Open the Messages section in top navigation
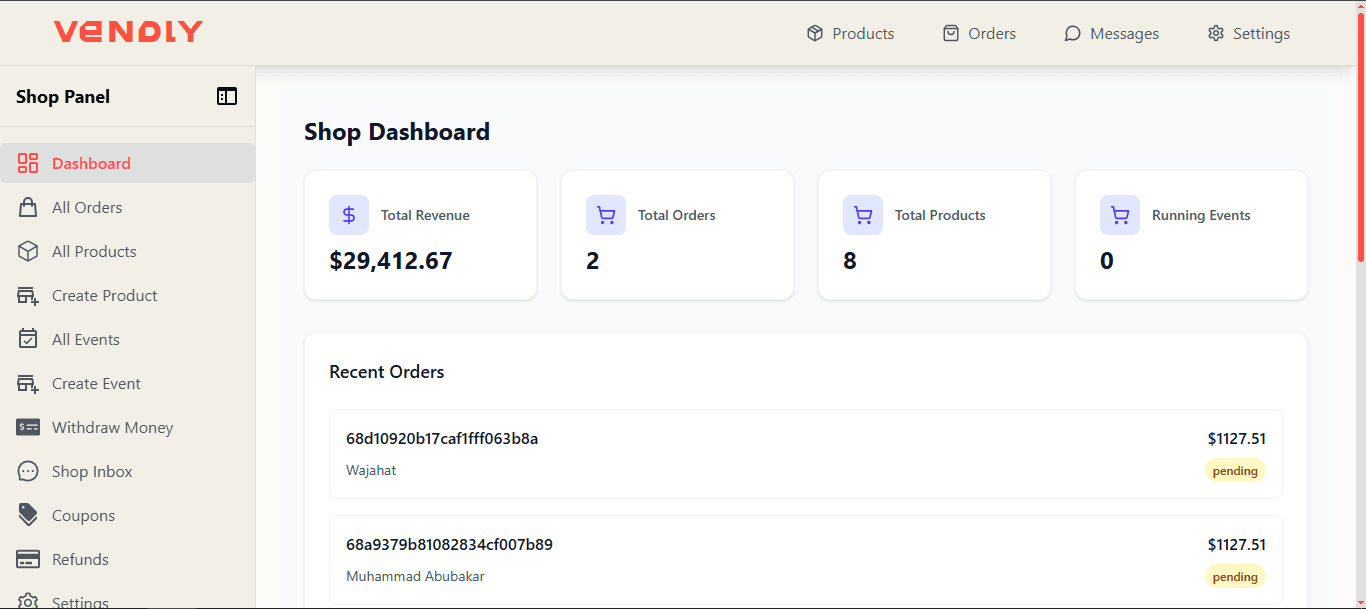The image size is (1366, 609). [1111, 33]
